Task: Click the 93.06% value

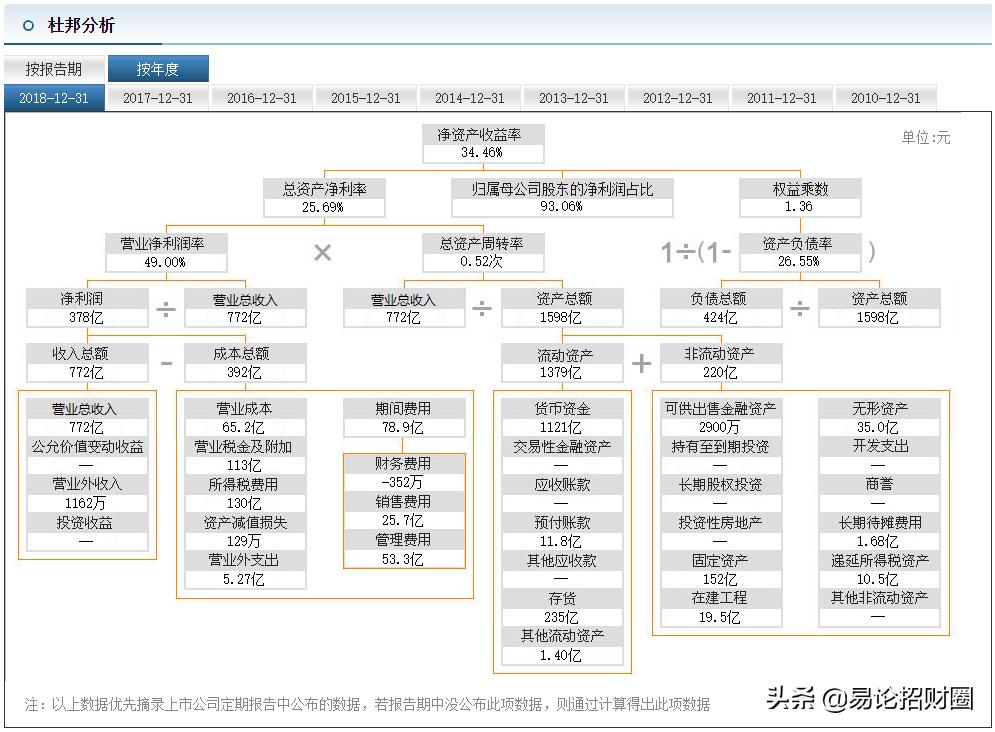Action: tap(562, 207)
